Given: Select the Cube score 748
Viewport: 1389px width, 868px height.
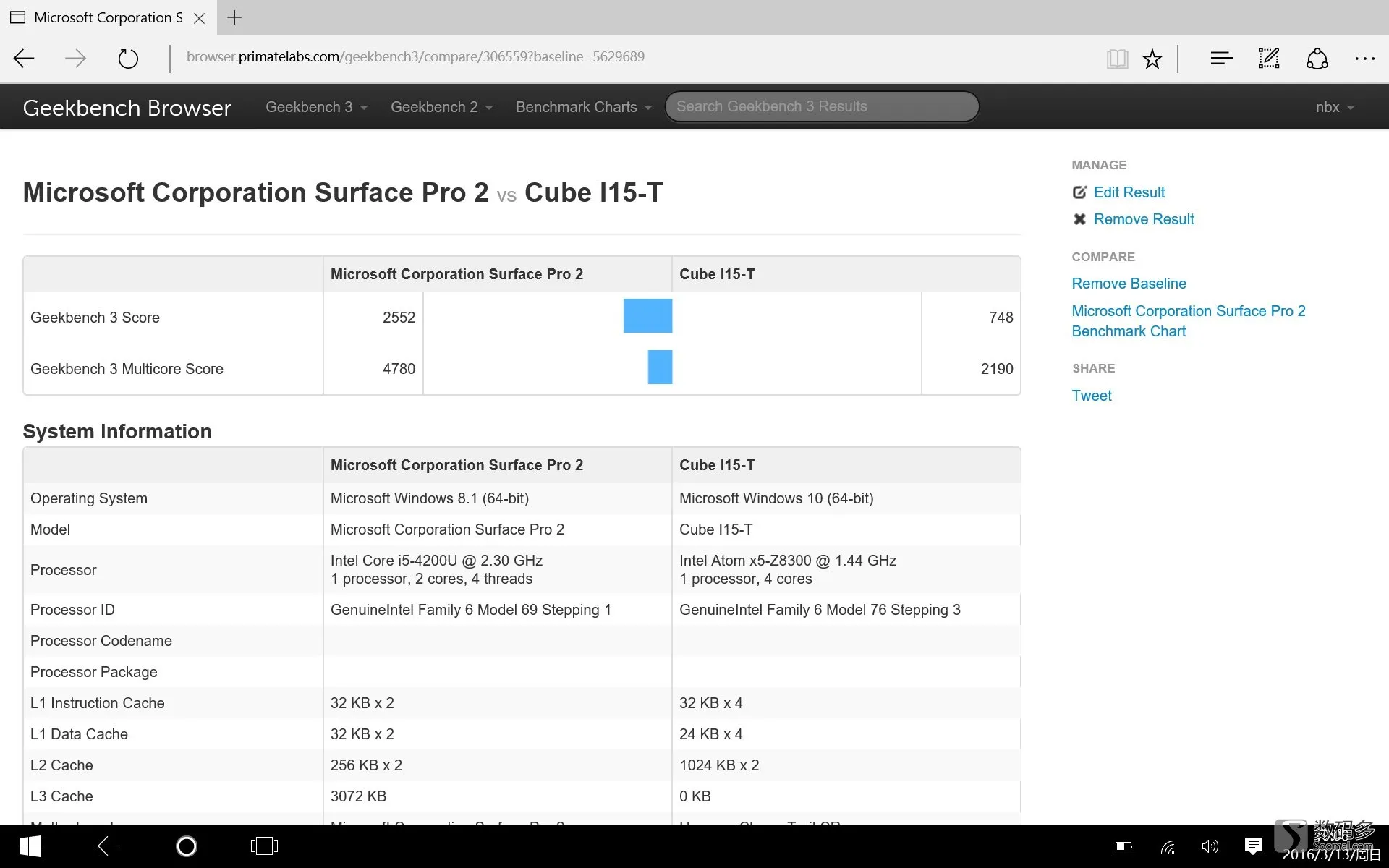Looking at the screenshot, I should coord(1001,318).
